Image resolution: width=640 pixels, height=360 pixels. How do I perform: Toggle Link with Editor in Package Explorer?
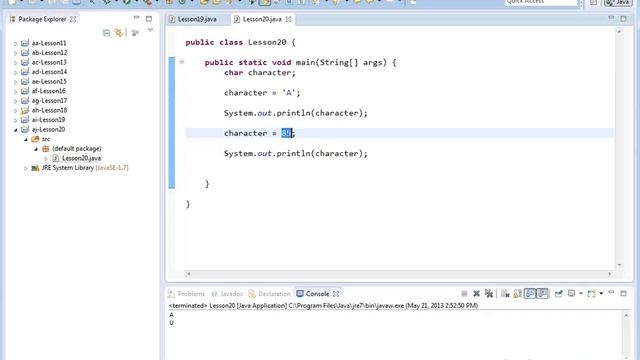tap(118, 33)
